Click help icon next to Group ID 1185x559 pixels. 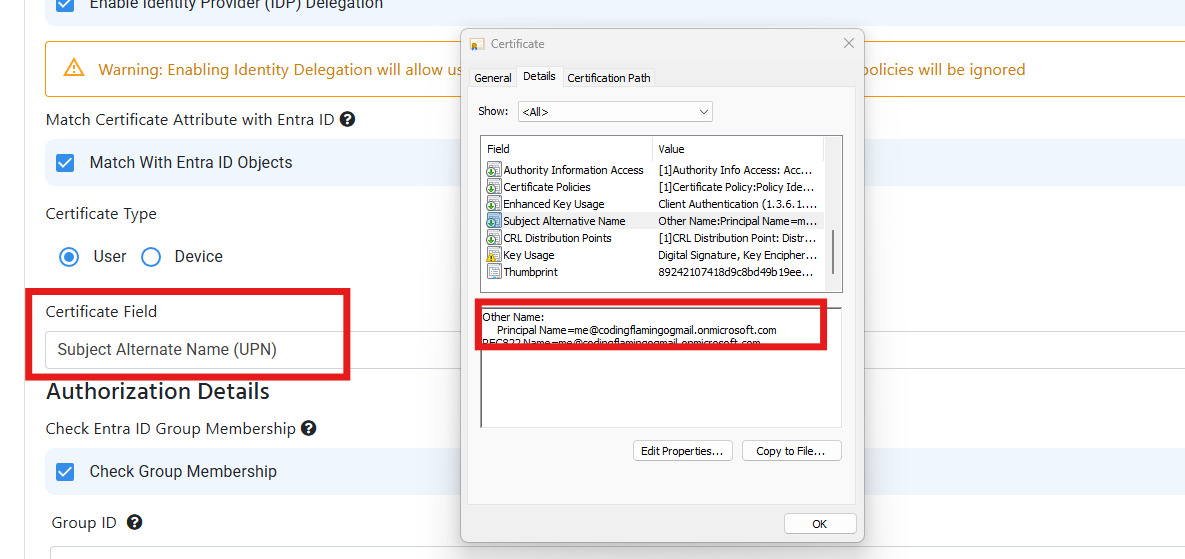[x=134, y=522]
